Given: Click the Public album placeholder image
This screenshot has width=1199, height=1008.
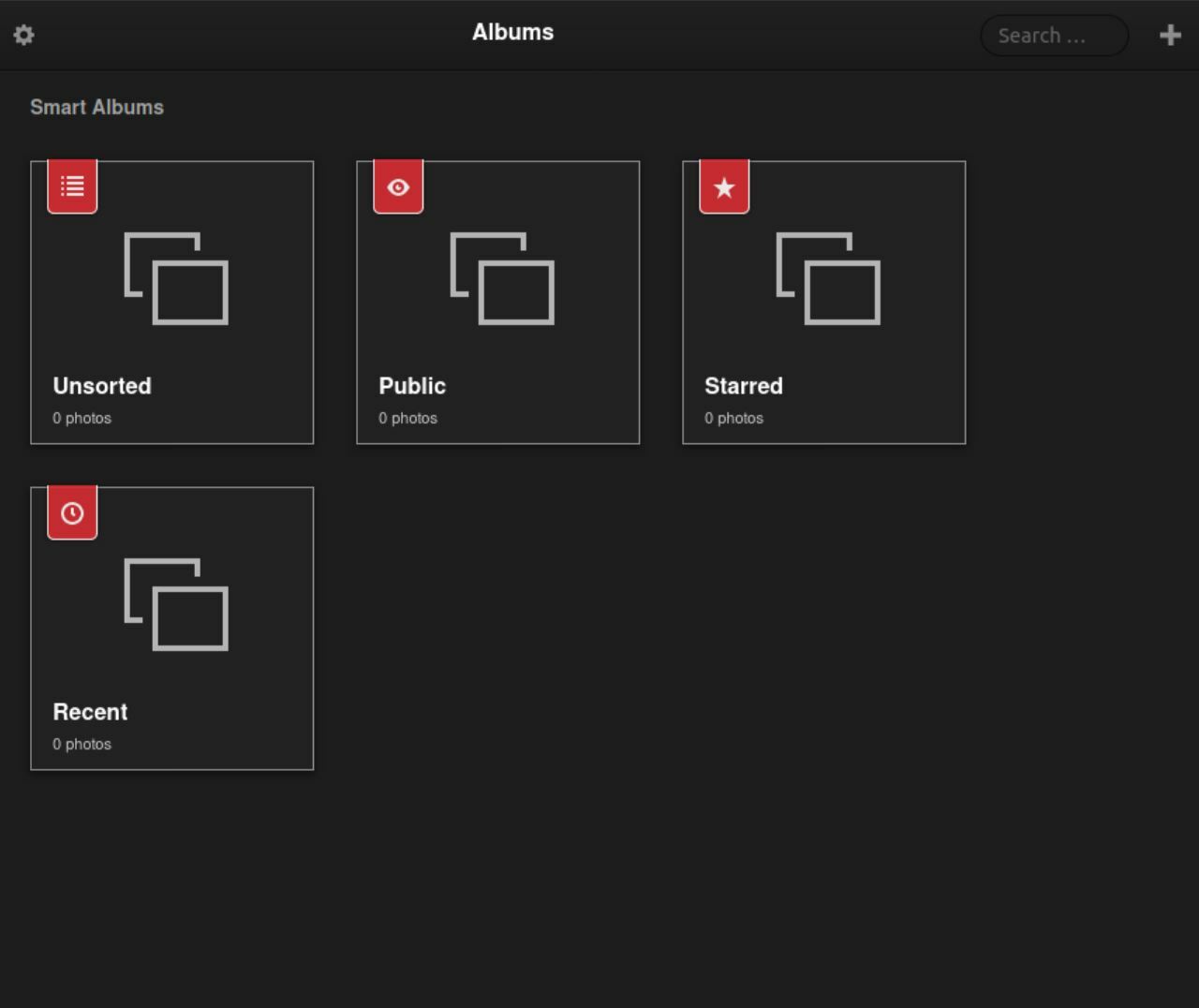Looking at the screenshot, I should pyautogui.click(x=502, y=278).
